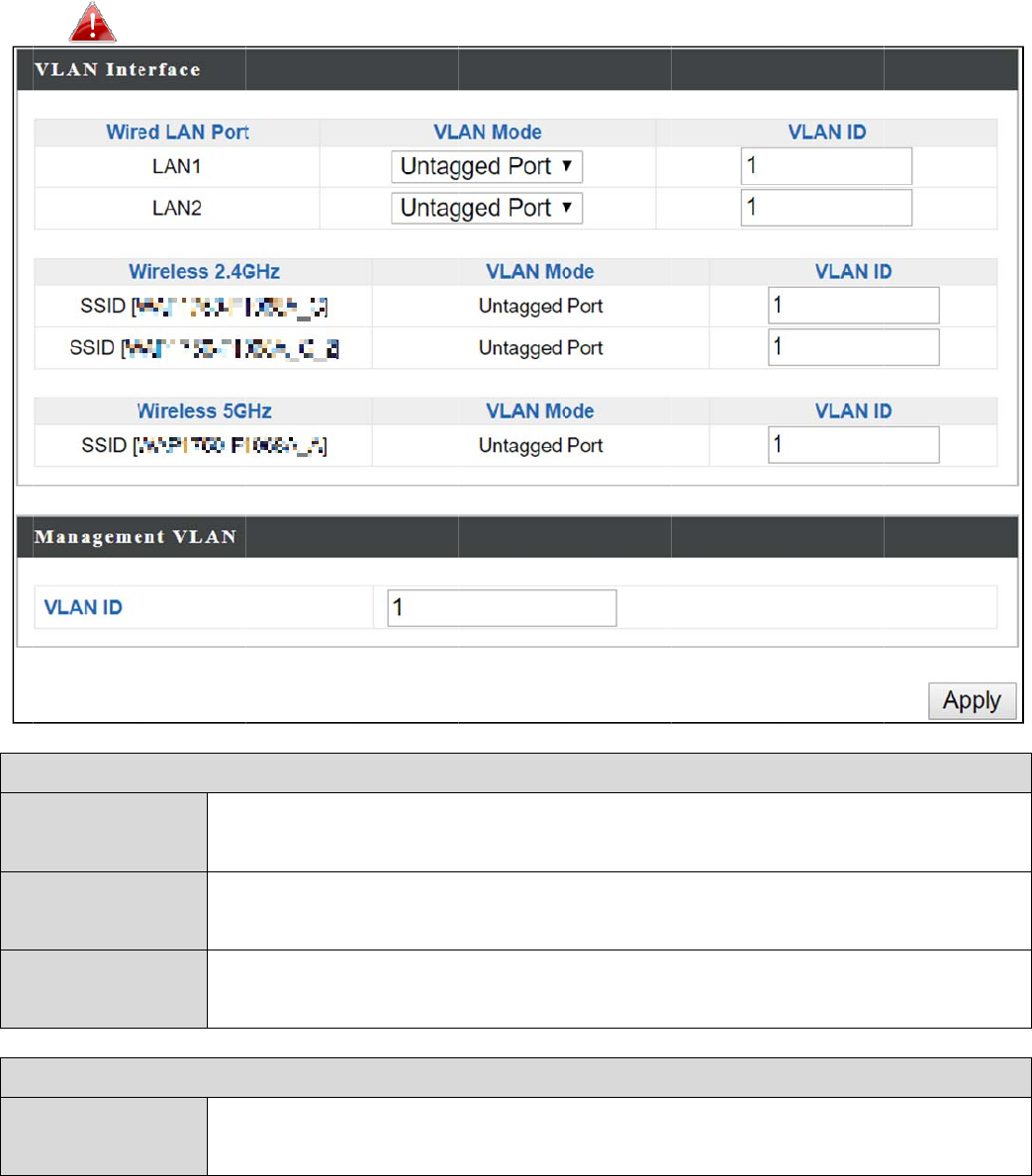Click VLAN ID header of 2.4GHz table

pyautogui.click(x=853, y=272)
